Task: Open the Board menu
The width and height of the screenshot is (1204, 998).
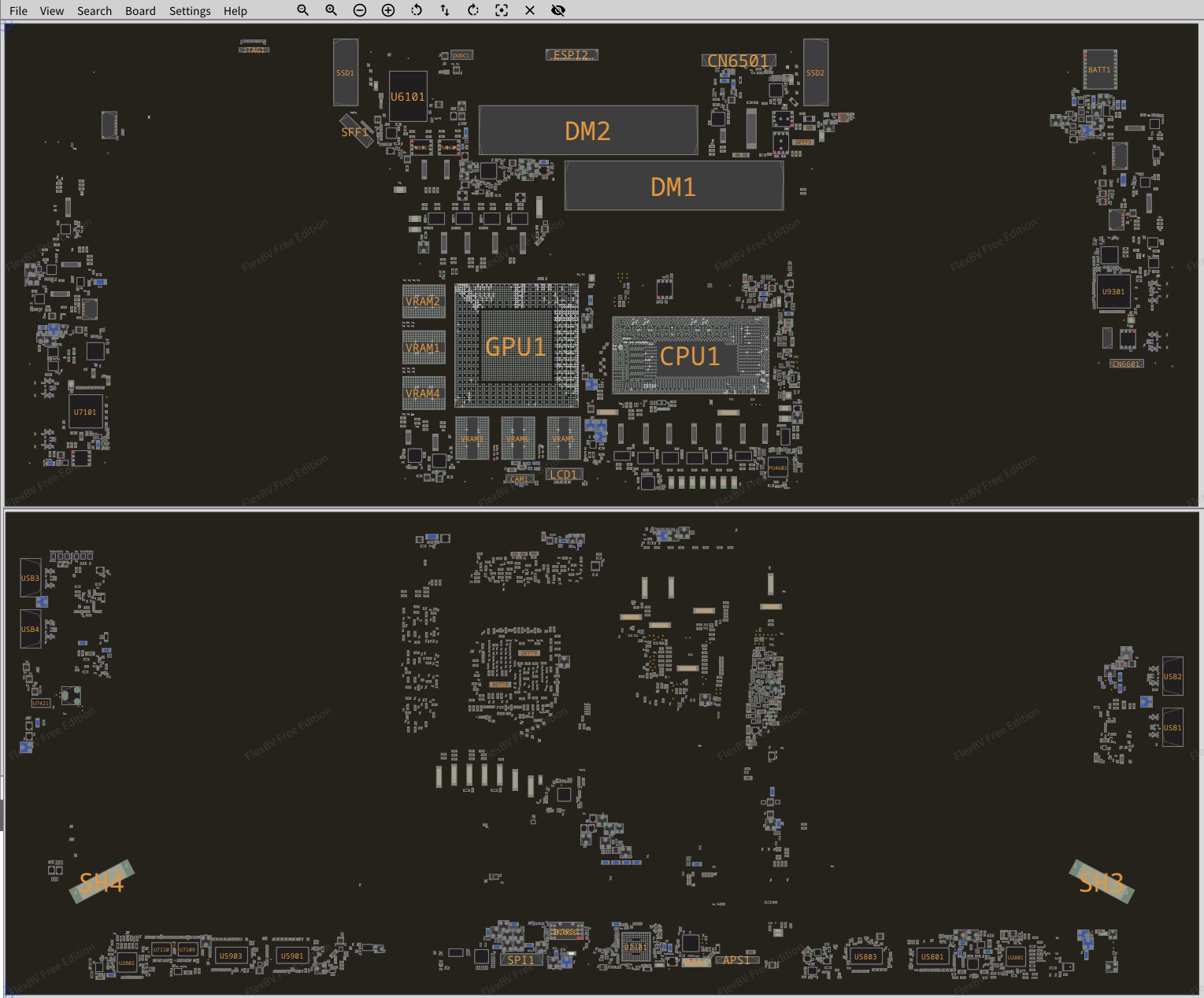Action: tap(140, 11)
